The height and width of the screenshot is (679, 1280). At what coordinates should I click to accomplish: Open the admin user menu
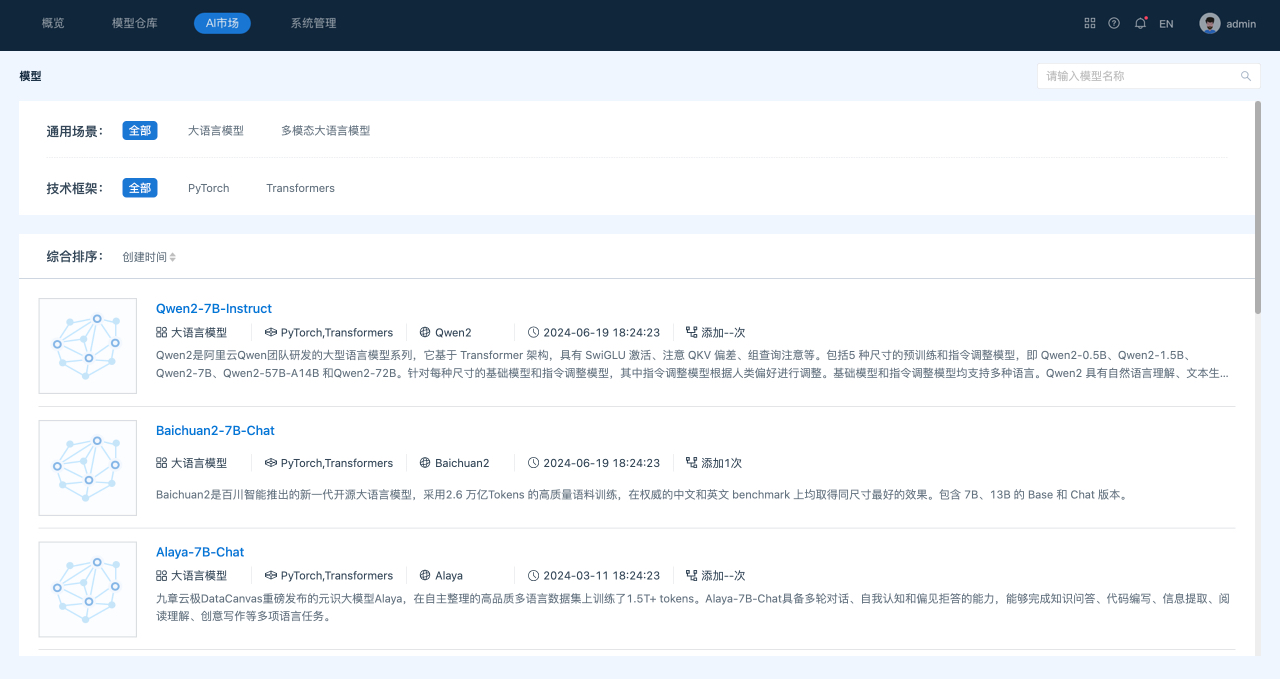[1241, 23]
